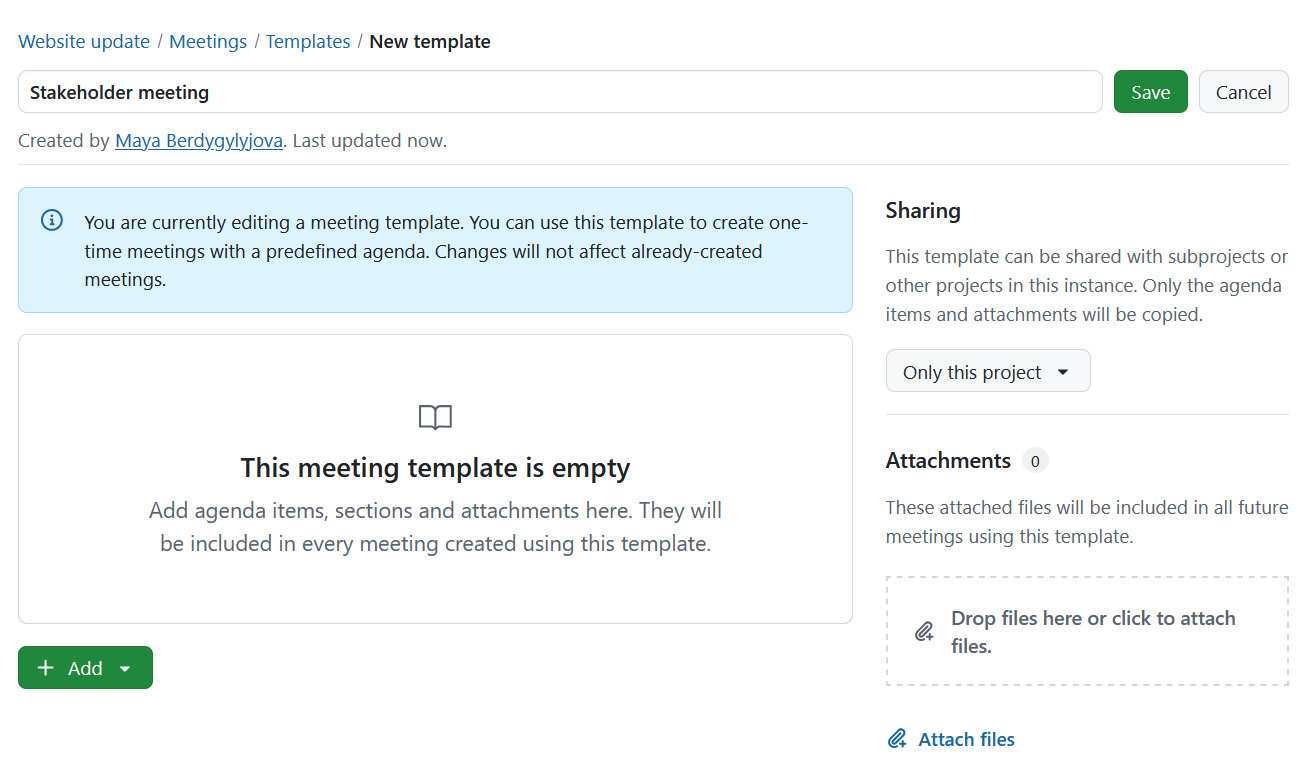Switch to the Templates breadcrumb section
The height and width of the screenshot is (781, 1306).
[x=308, y=41]
